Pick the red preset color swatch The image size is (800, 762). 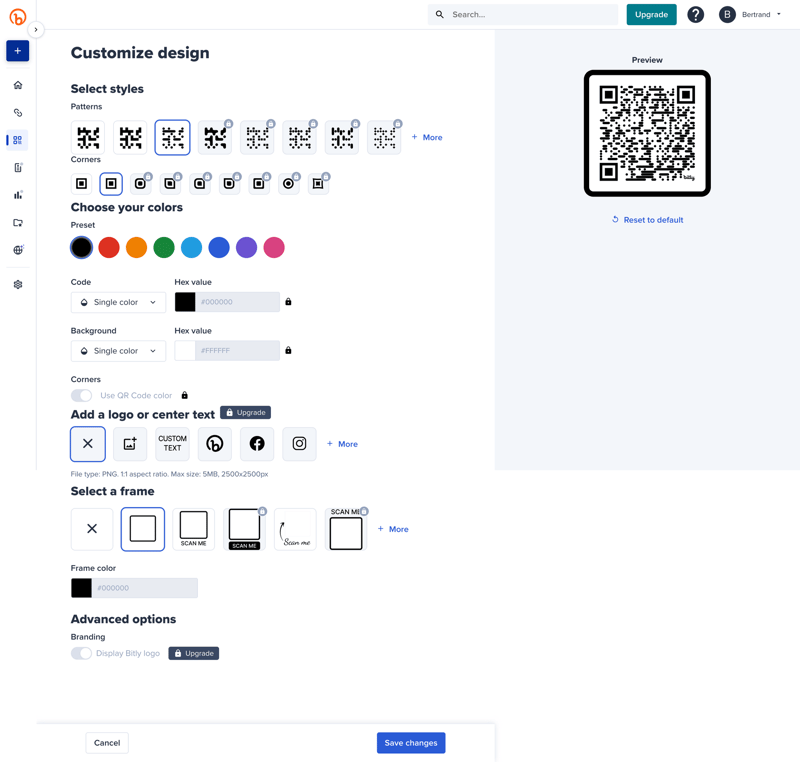click(x=108, y=247)
